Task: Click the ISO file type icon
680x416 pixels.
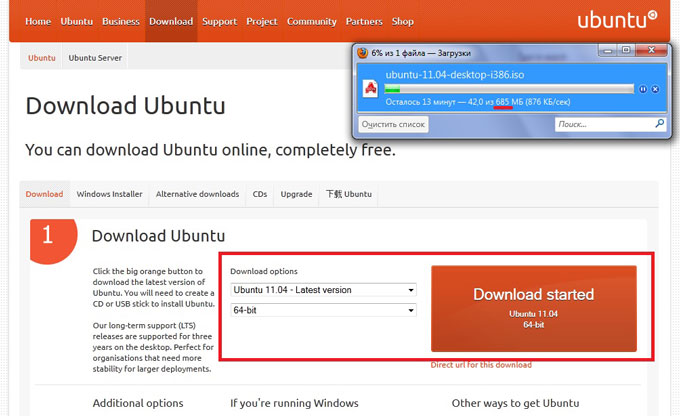Action: pyautogui.click(x=370, y=88)
